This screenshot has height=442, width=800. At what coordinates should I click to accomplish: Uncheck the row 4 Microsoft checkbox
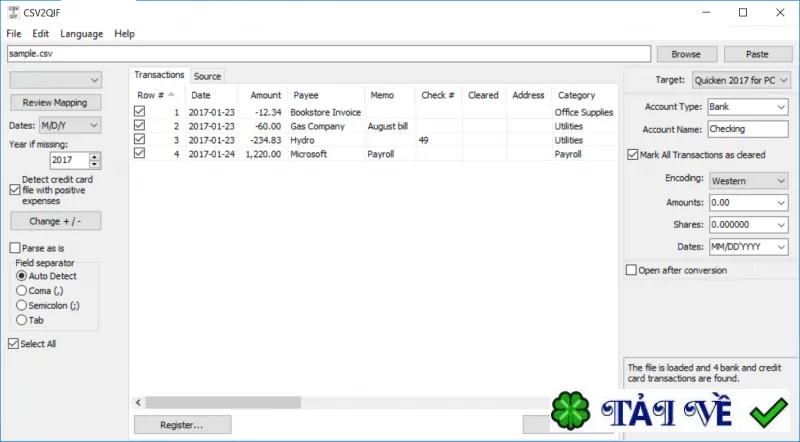tap(139, 153)
